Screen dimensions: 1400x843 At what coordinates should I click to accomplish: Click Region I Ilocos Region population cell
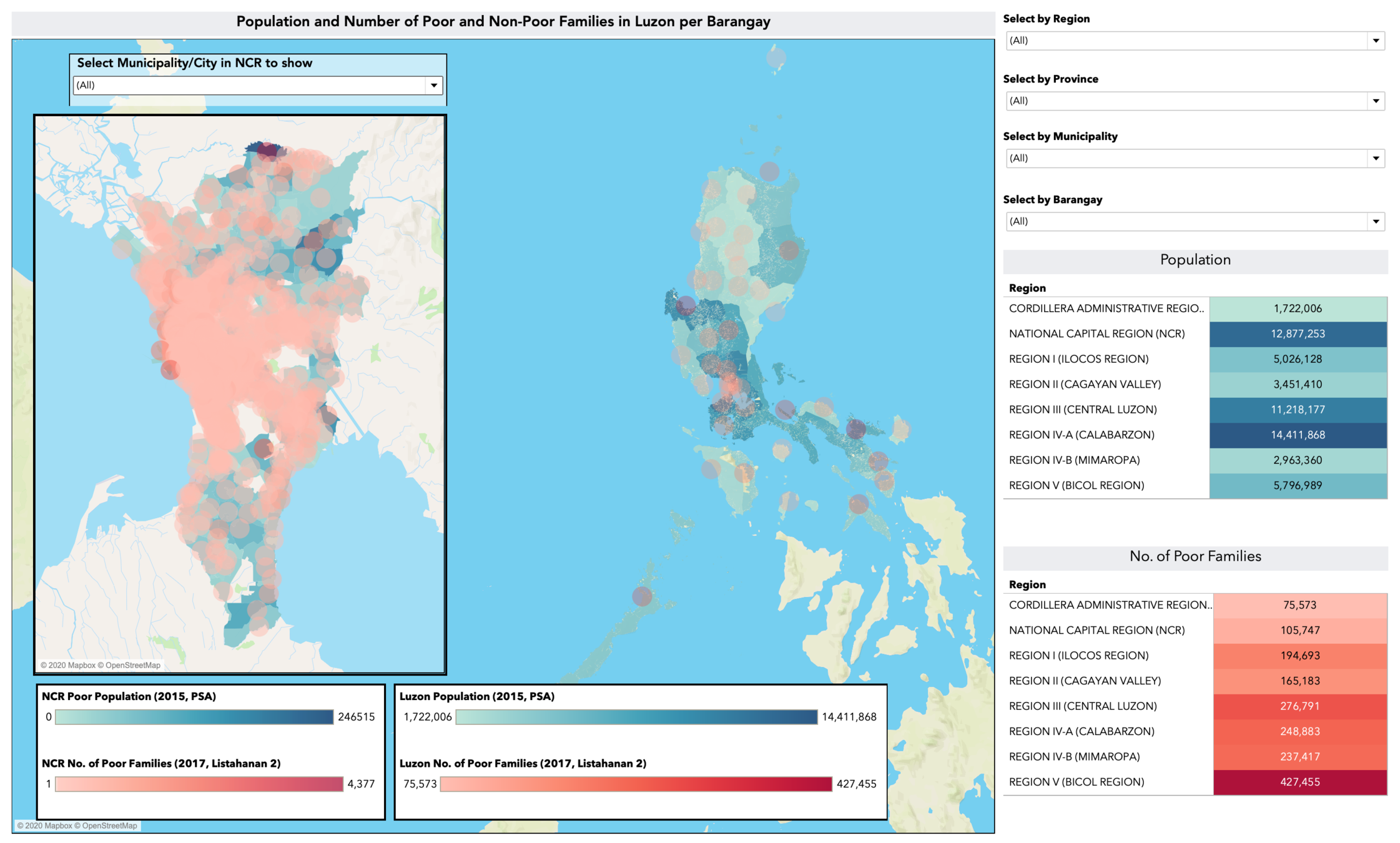1298,359
